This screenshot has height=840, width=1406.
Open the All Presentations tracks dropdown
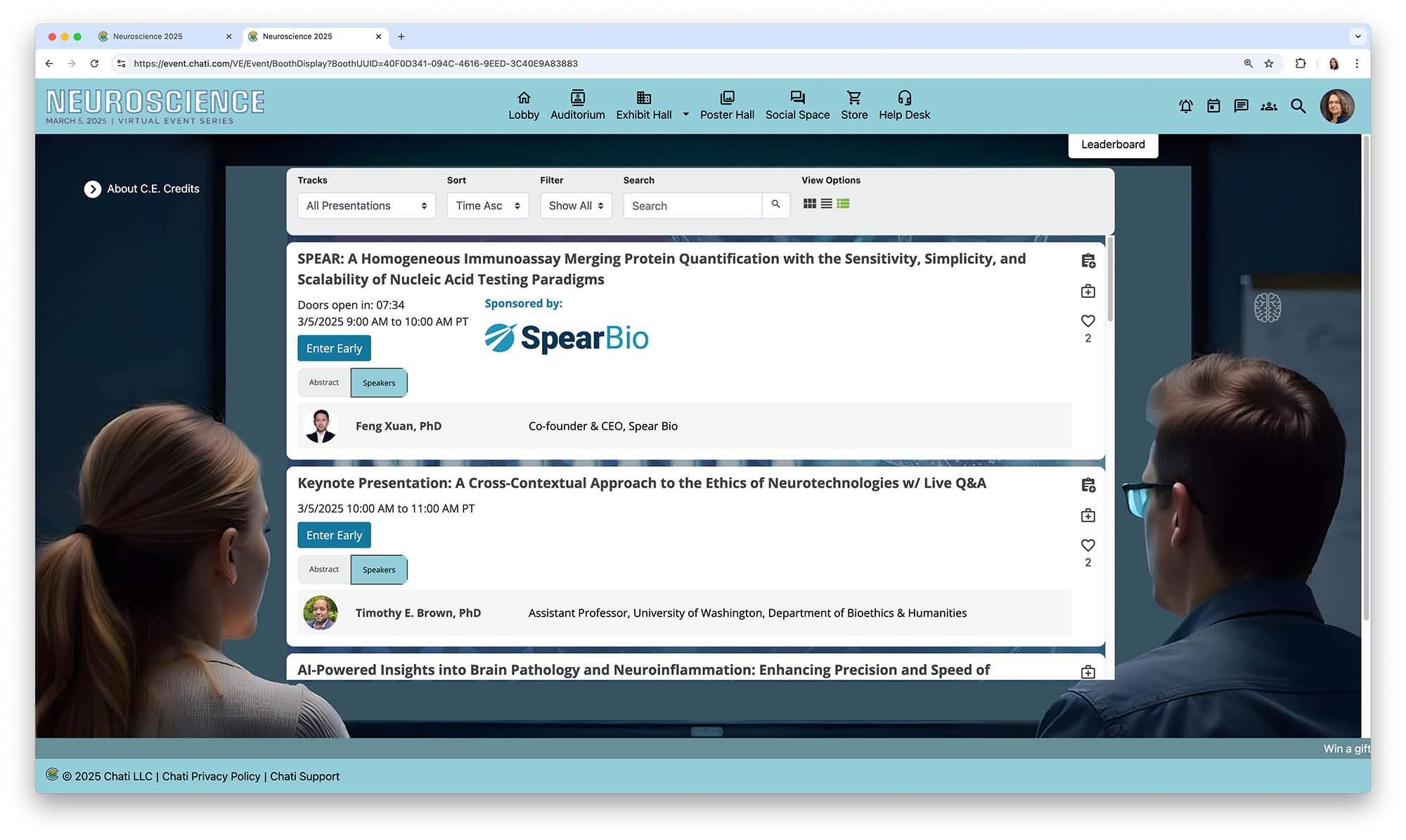coord(366,206)
